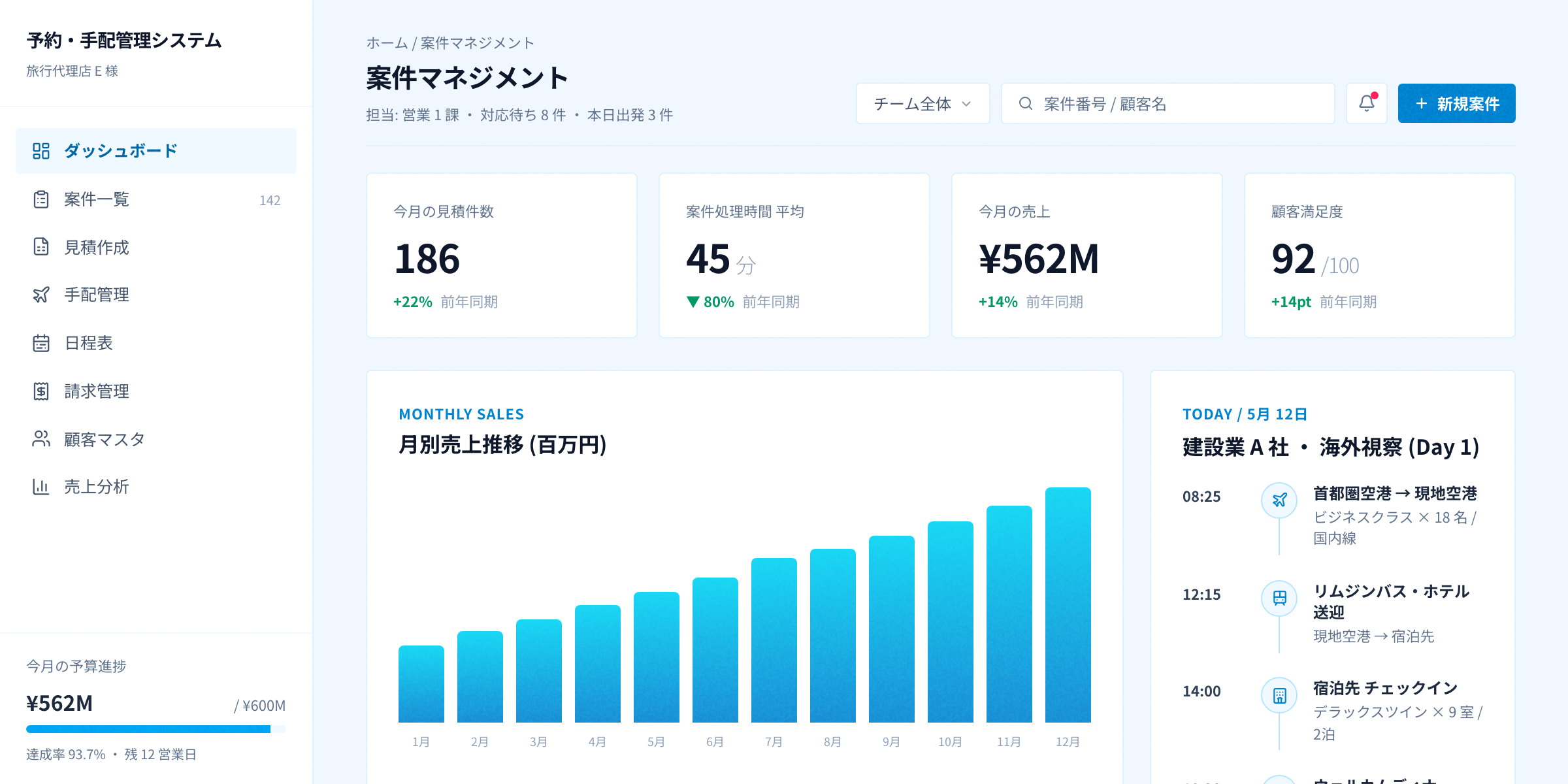Open 案件一覧 via its clipboard icon

coord(41,200)
